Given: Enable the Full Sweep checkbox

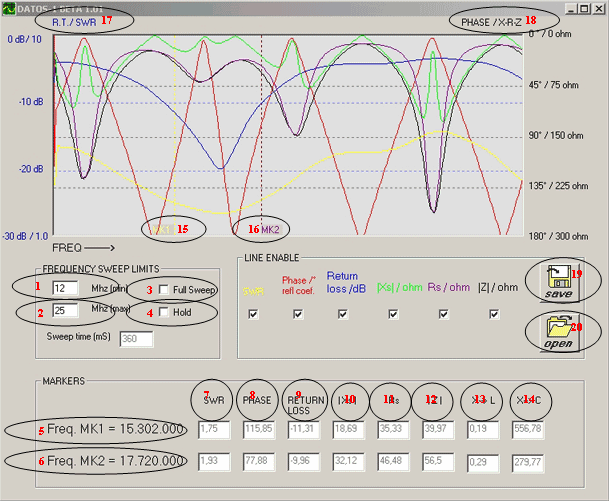Looking at the screenshot, I should point(164,289).
